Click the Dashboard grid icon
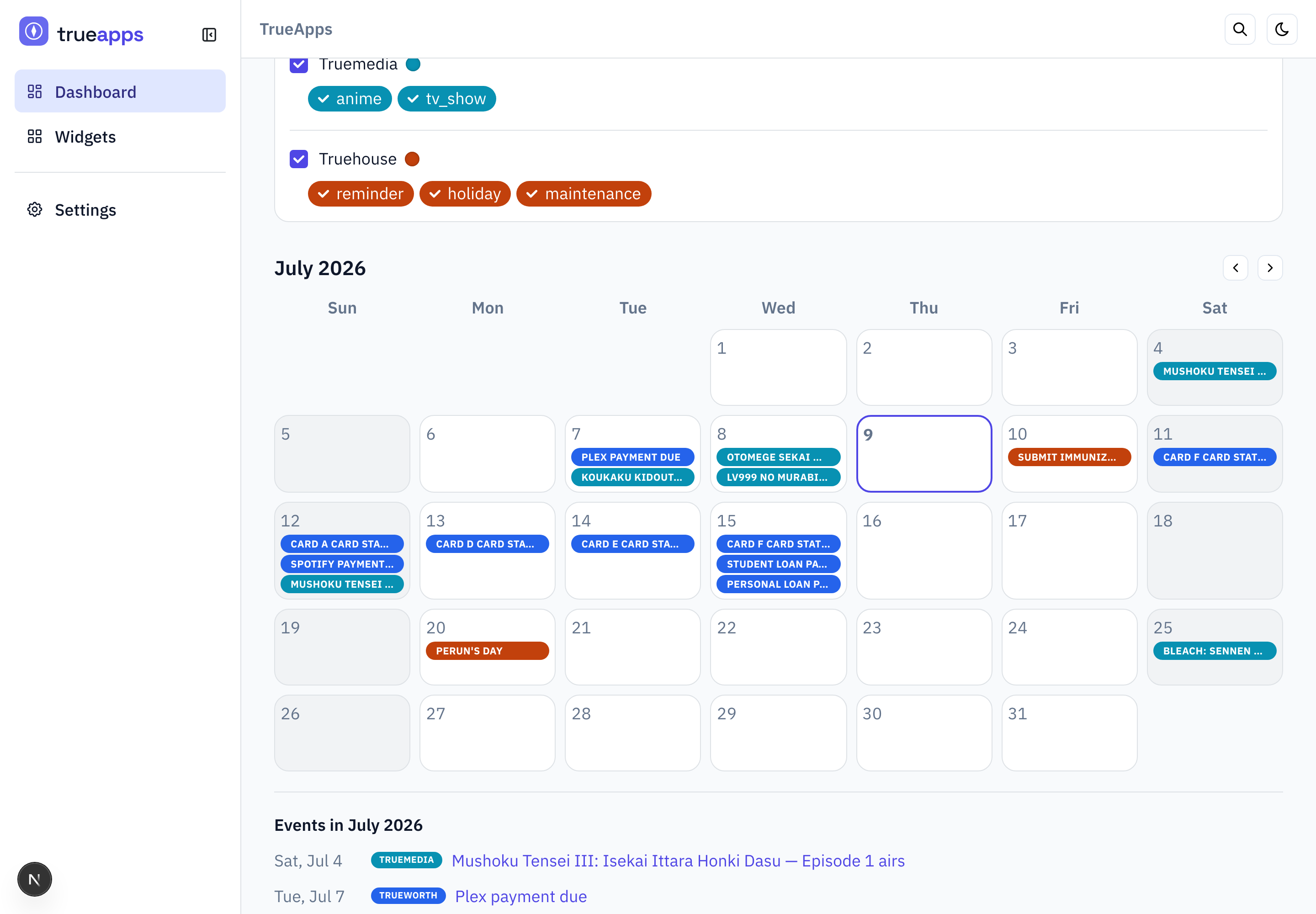The height and width of the screenshot is (914, 1316). pos(35,92)
